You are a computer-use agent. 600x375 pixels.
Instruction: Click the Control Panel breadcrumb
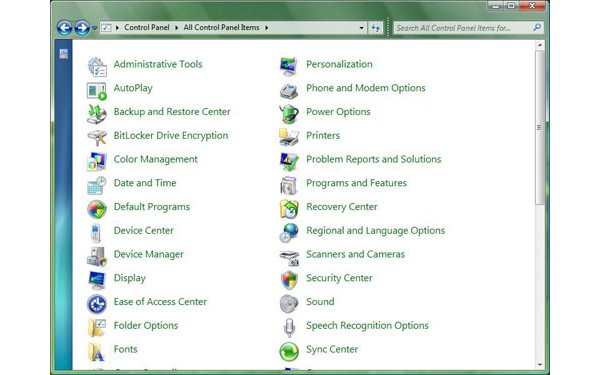coord(147,28)
